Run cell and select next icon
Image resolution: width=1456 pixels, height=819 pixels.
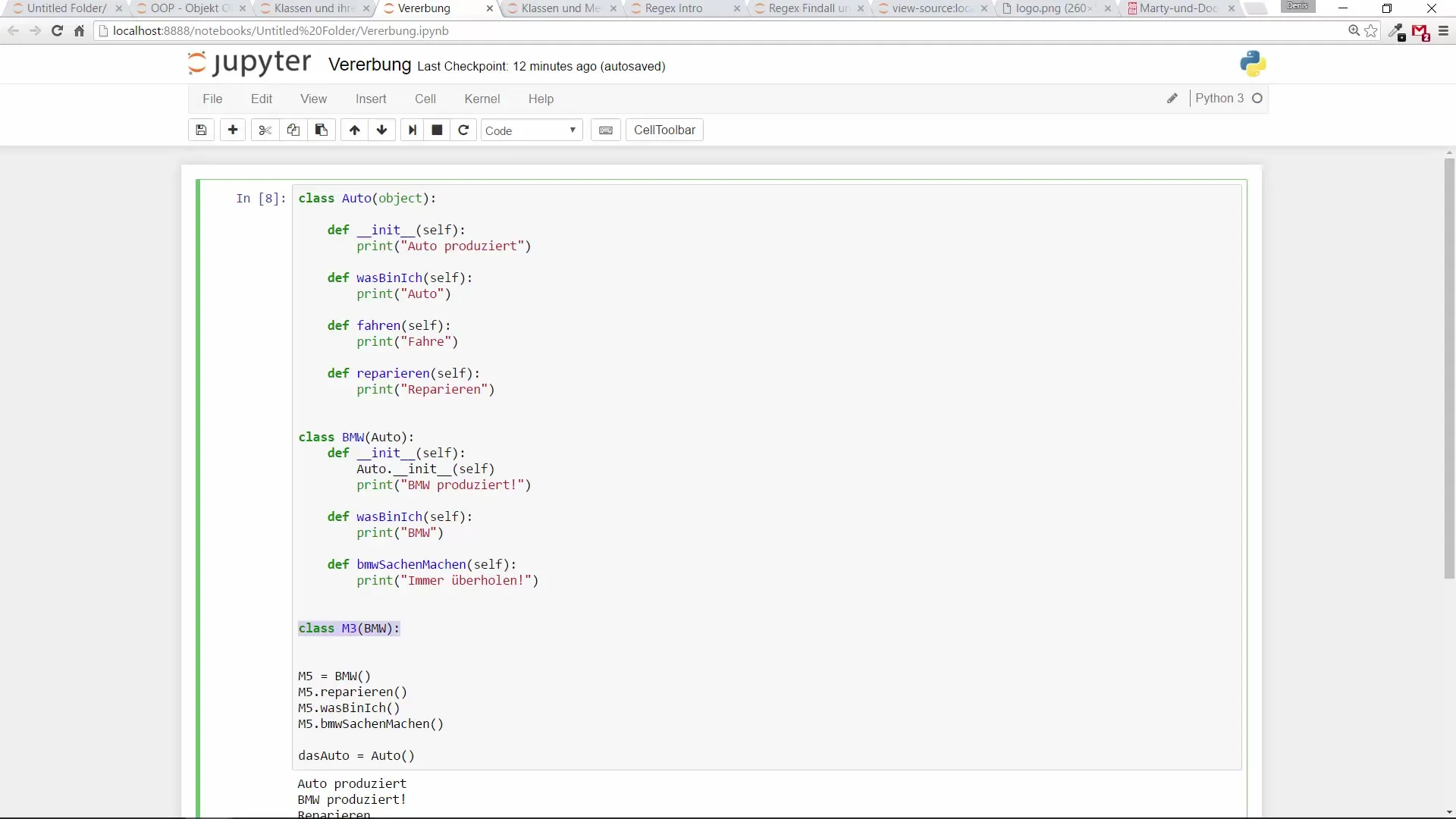coord(413,130)
